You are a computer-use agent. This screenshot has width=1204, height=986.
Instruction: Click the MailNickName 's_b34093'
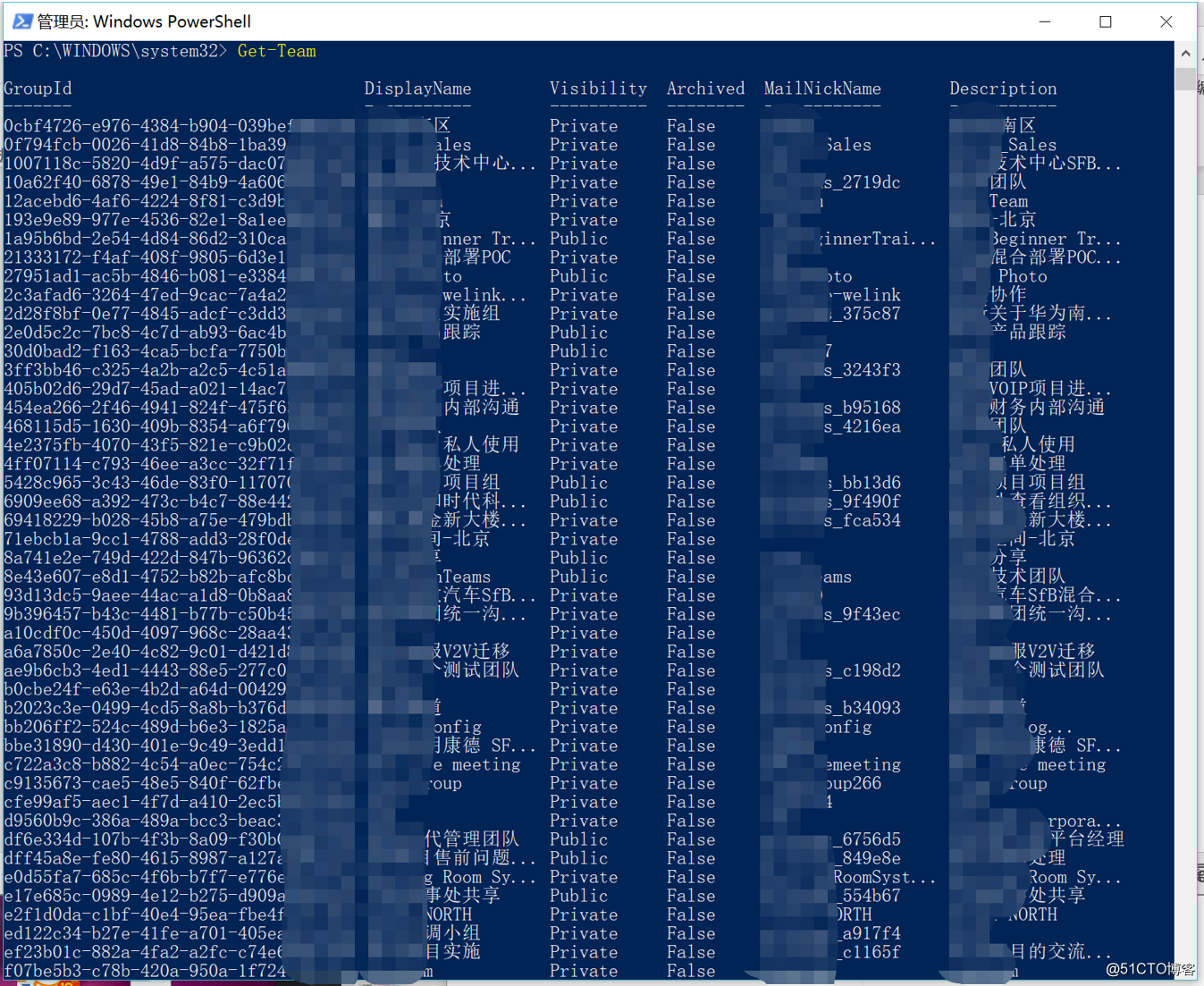coord(862,708)
